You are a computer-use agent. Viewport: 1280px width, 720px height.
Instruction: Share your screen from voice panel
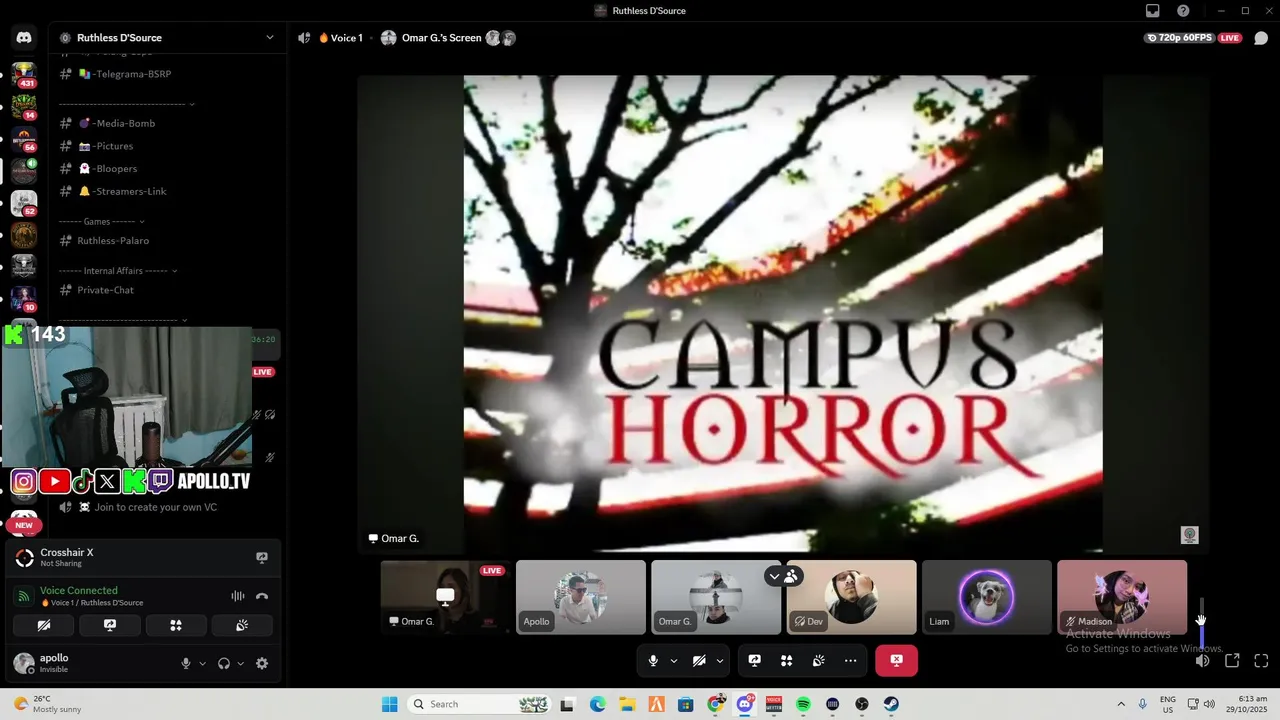[110, 625]
